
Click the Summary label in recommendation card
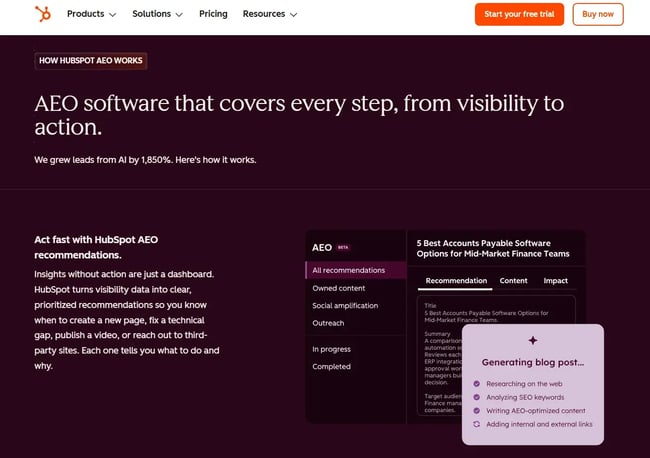pyautogui.click(x=437, y=334)
